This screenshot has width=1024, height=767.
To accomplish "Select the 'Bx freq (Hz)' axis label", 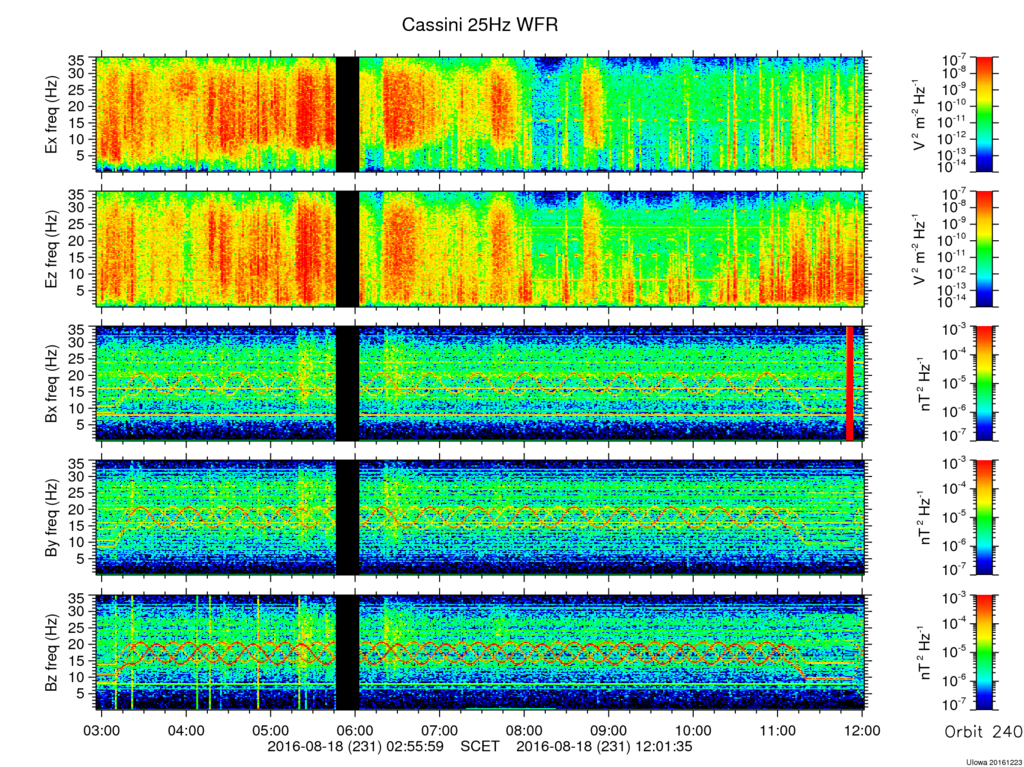I will click(52, 384).
